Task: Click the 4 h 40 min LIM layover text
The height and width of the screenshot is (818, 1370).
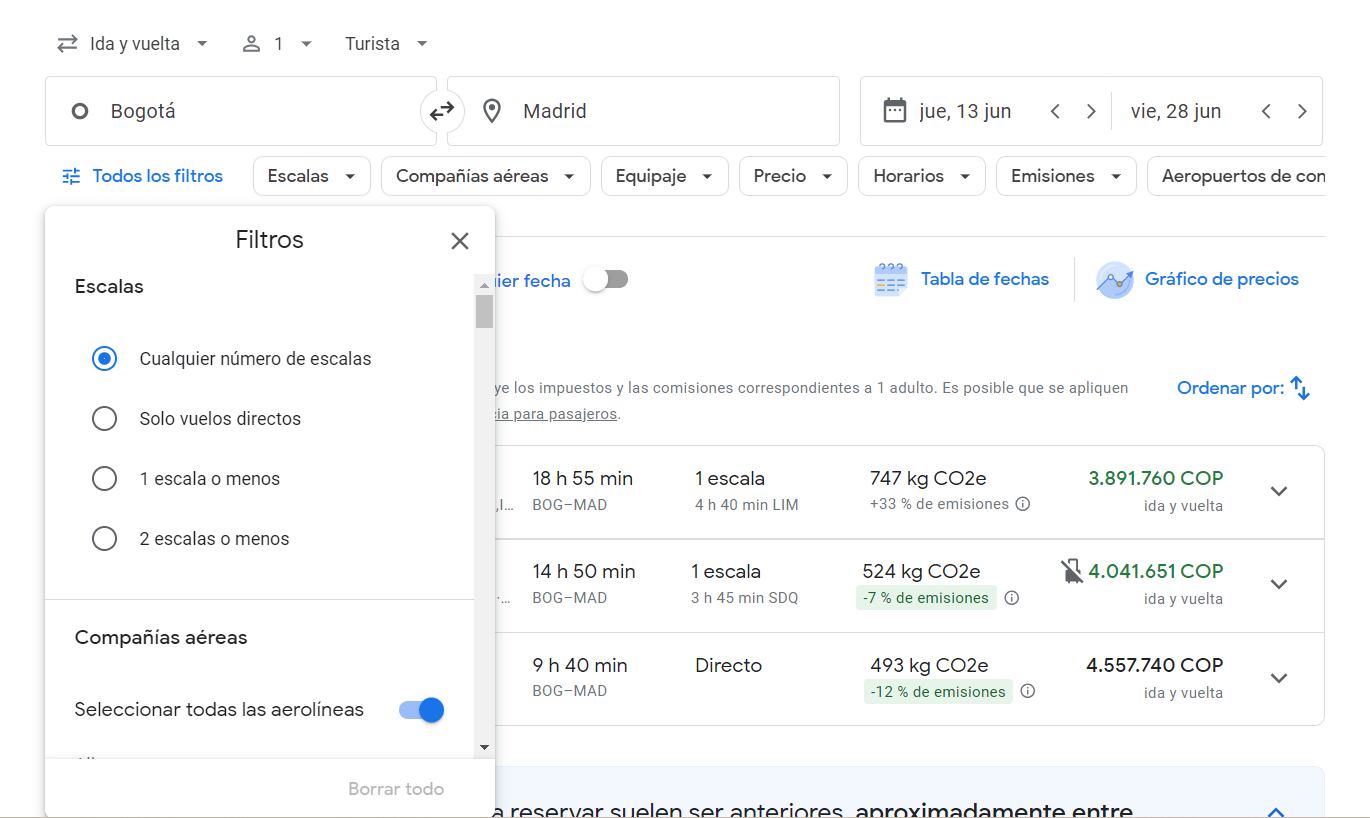Action: [x=747, y=505]
